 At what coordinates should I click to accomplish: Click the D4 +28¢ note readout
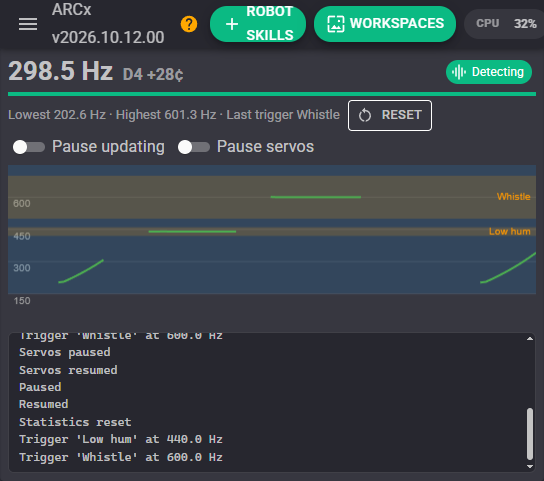(153, 74)
